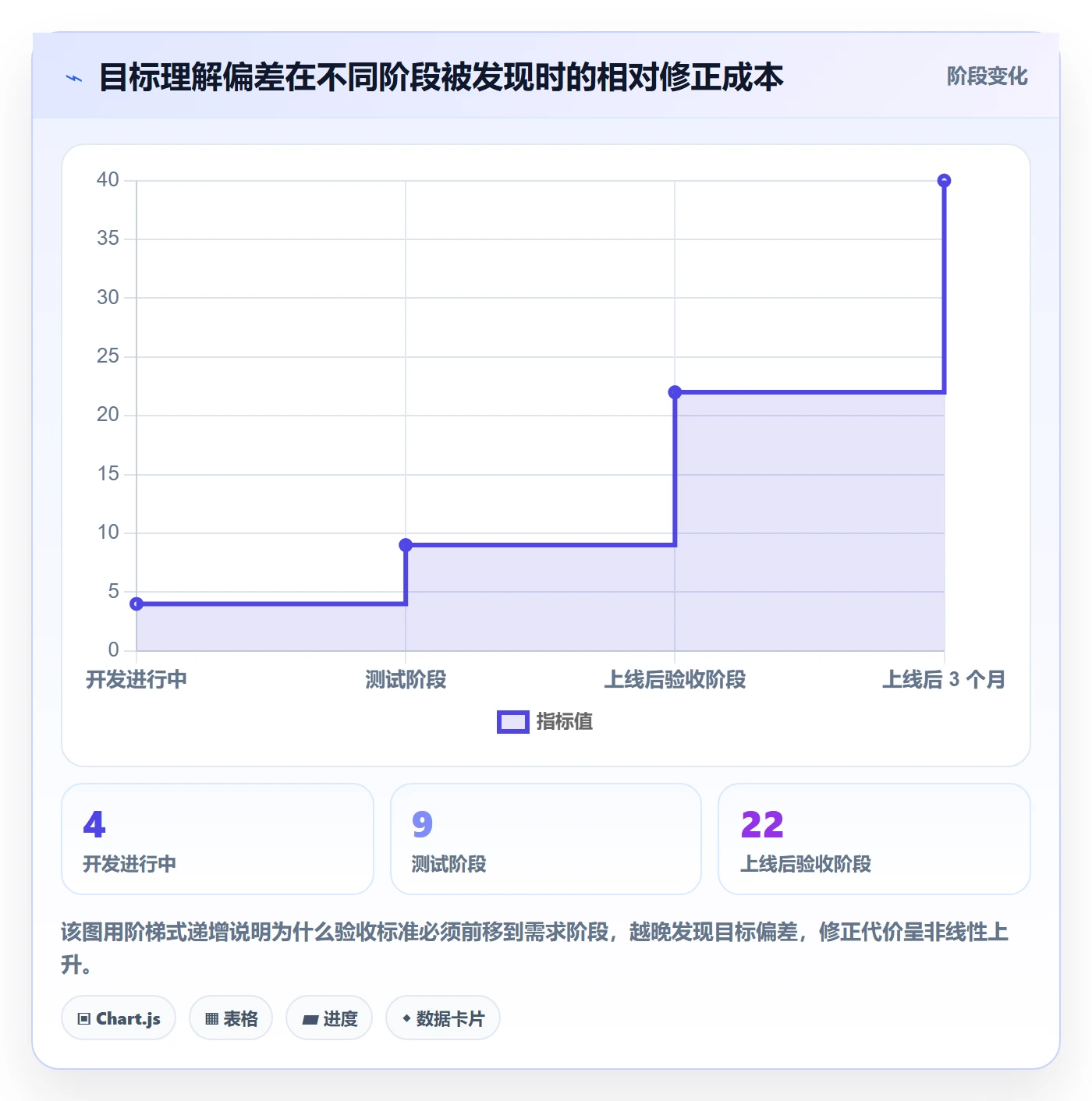Select the data point at 开发进行中
The width and height of the screenshot is (1092, 1101).
pyautogui.click(x=136, y=604)
